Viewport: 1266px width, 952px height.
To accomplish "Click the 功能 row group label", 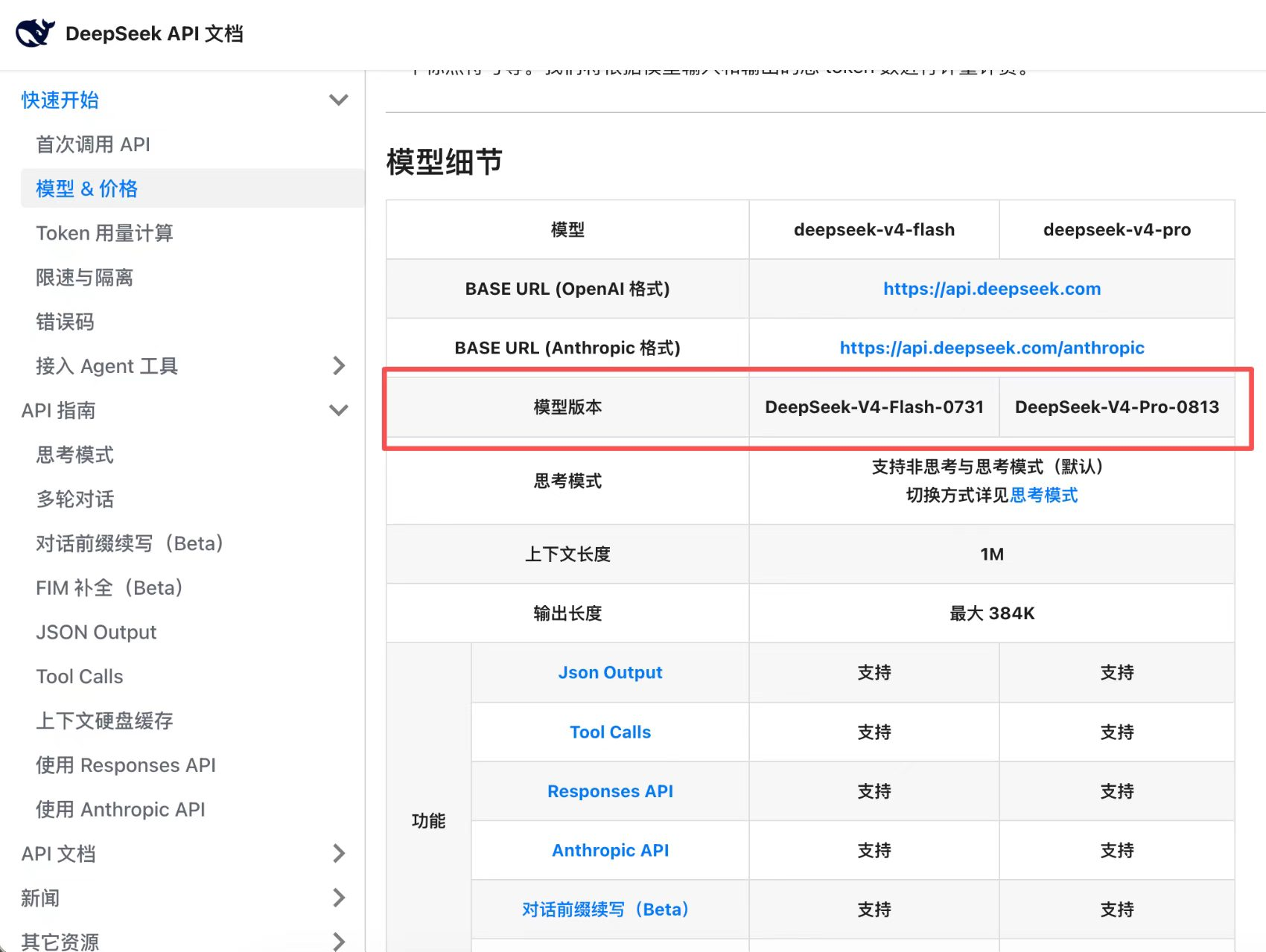I will (x=428, y=821).
